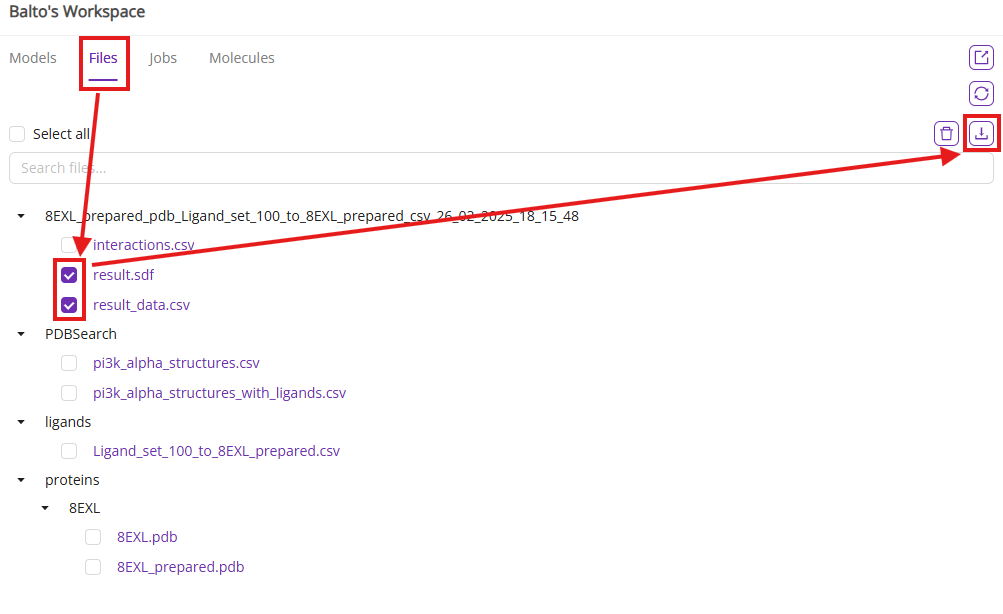Viewport: 1003px width, 614px height.
Task: Click the refresh icon button
Action: 981,94
